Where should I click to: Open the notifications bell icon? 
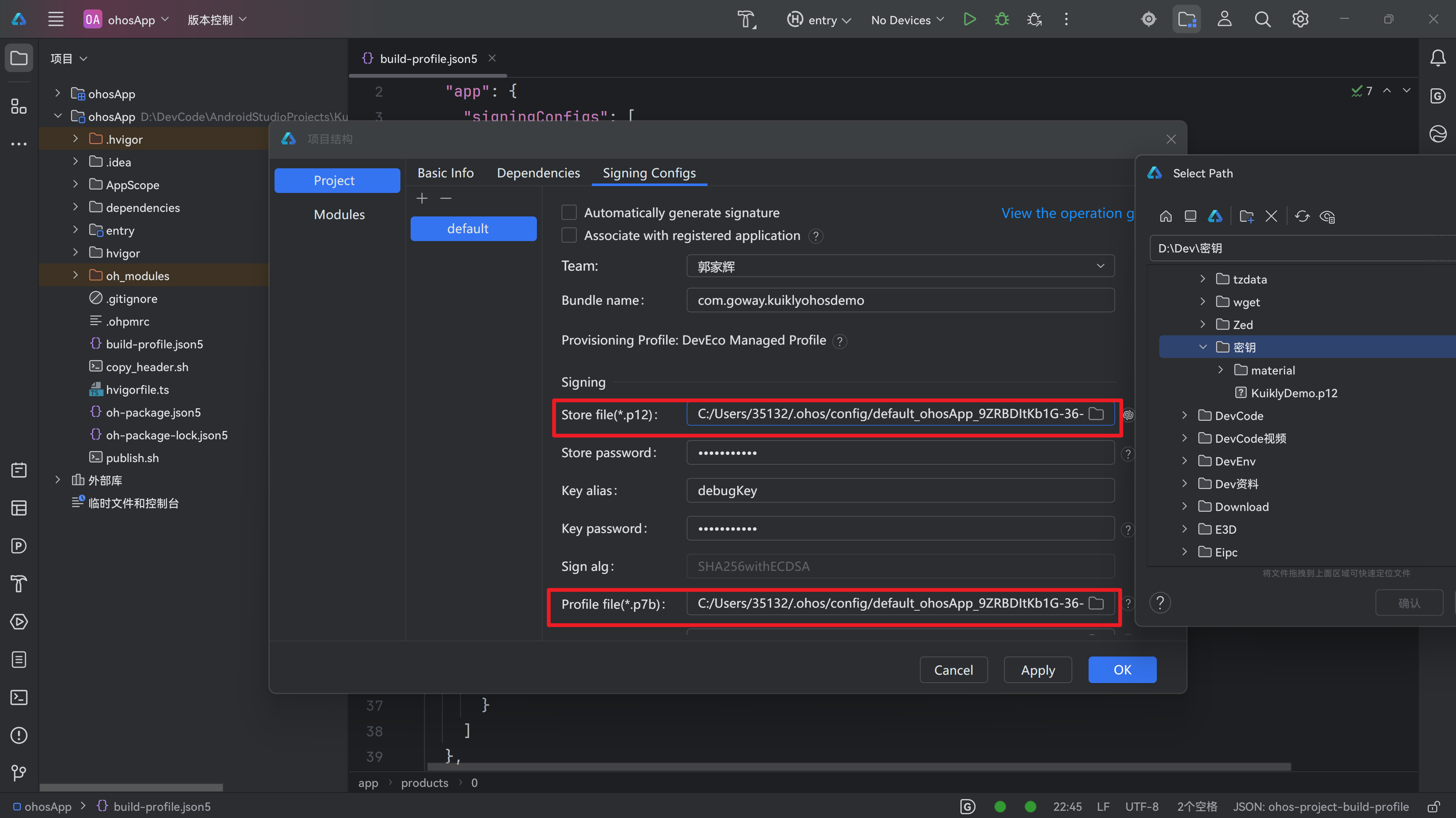tap(1437, 58)
